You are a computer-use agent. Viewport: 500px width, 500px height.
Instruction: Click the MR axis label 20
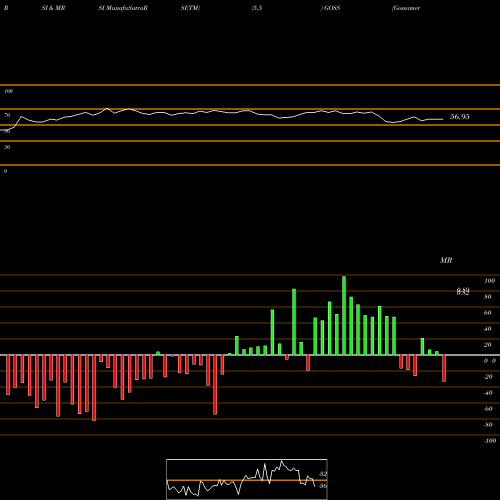pos(488,345)
